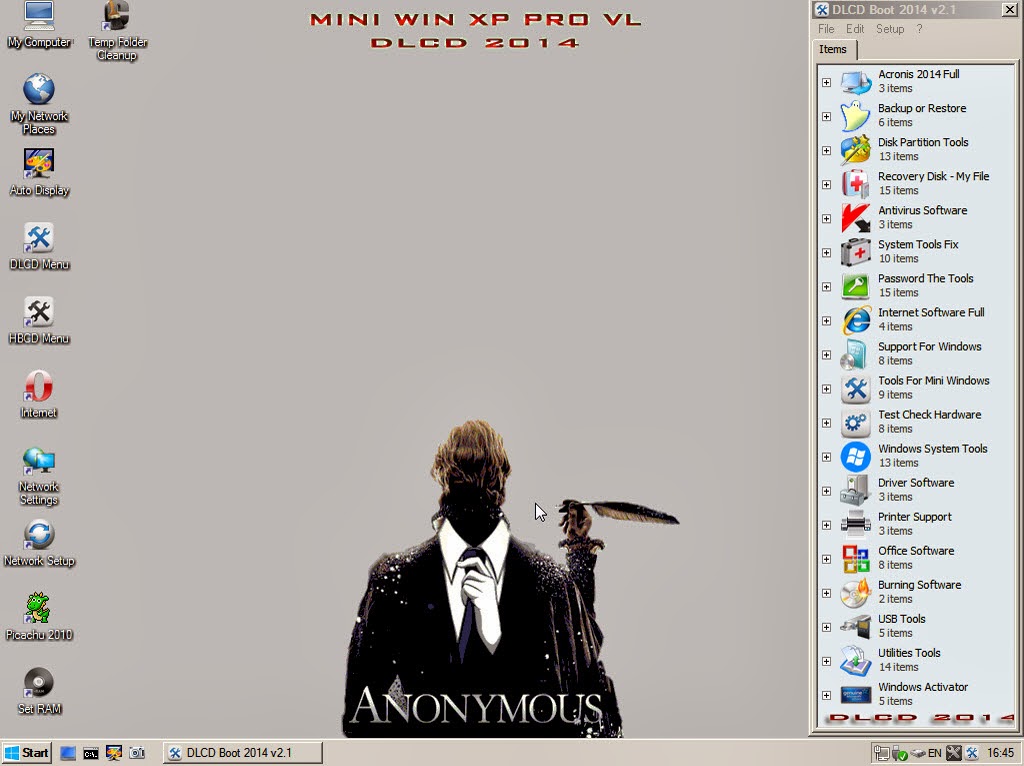1024x766 pixels.
Task: Select the Network Settings desktop icon
Action: click(x=39, y=476)
